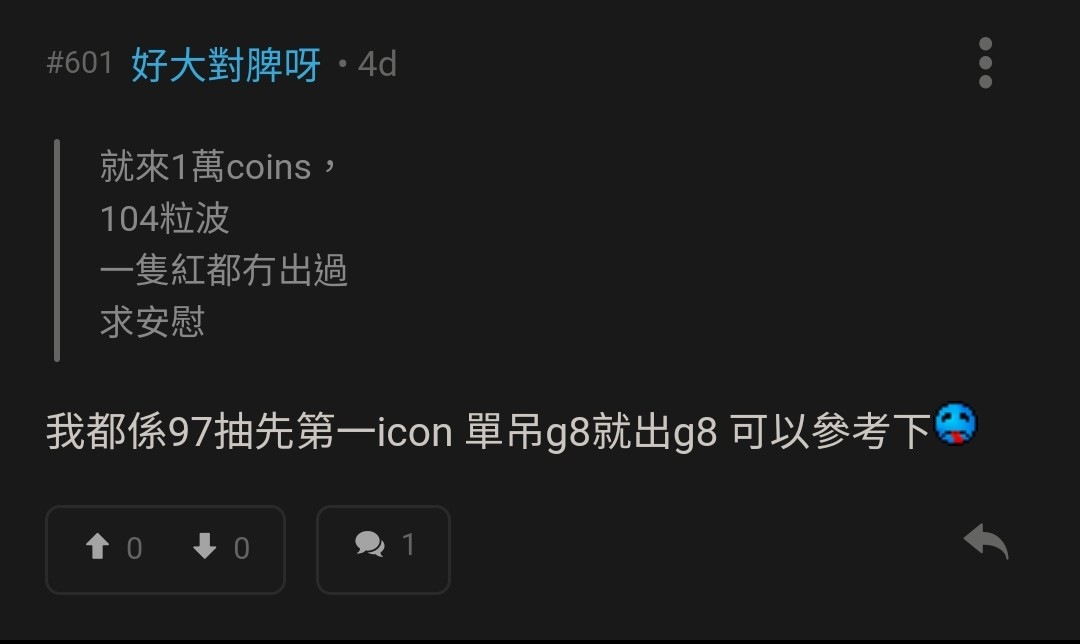Open quoted line 就來1萬coins
This screenshot has width=1080, height=644.
coord(218,167)
